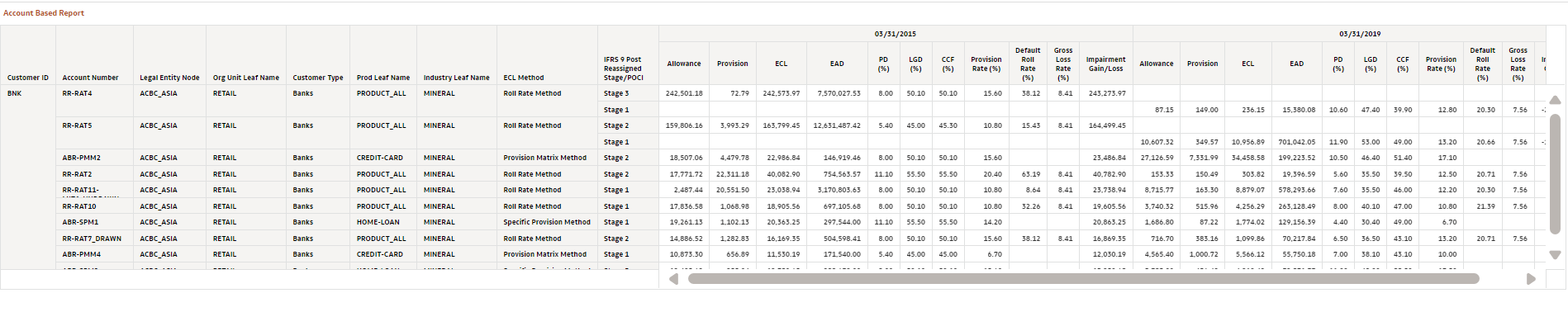Click 2019 allowance value 27,126.59
The width and height of the screenshot is (1568, 312).
pos(1157,158)
